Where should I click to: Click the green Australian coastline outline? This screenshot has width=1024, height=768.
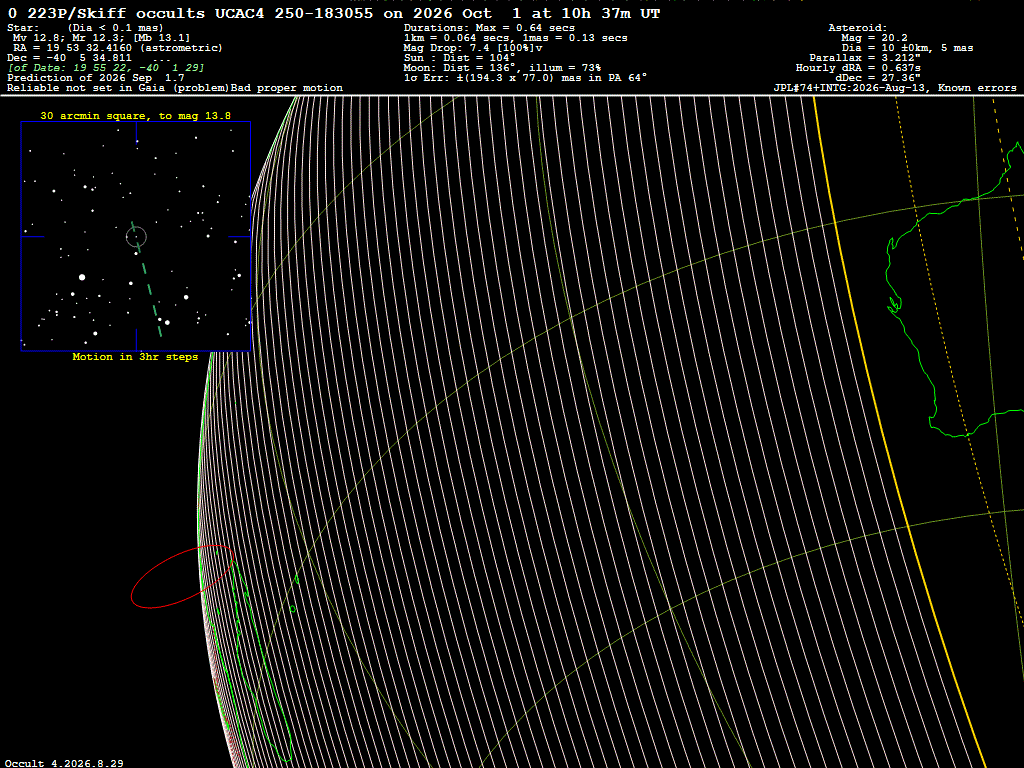pos(953,287)
